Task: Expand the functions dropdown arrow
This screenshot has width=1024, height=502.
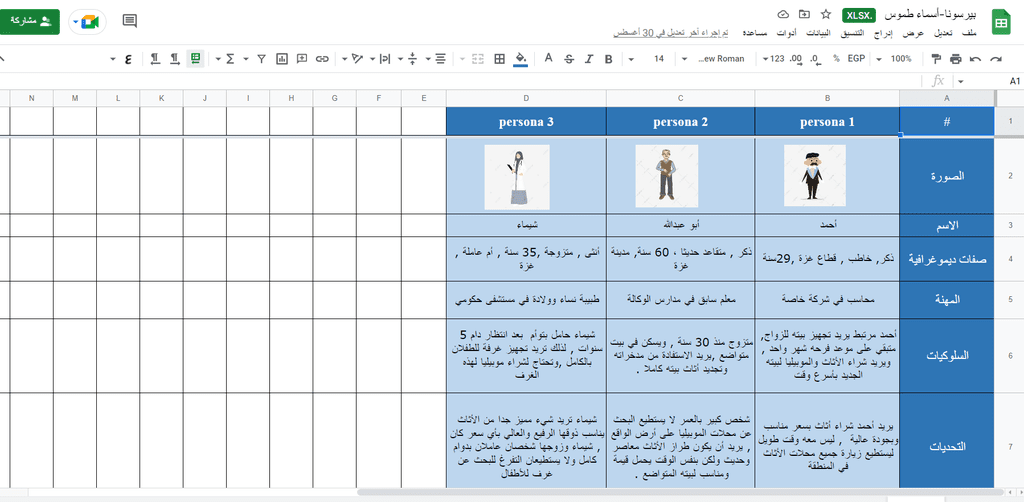Action: [x=217, y=59]
